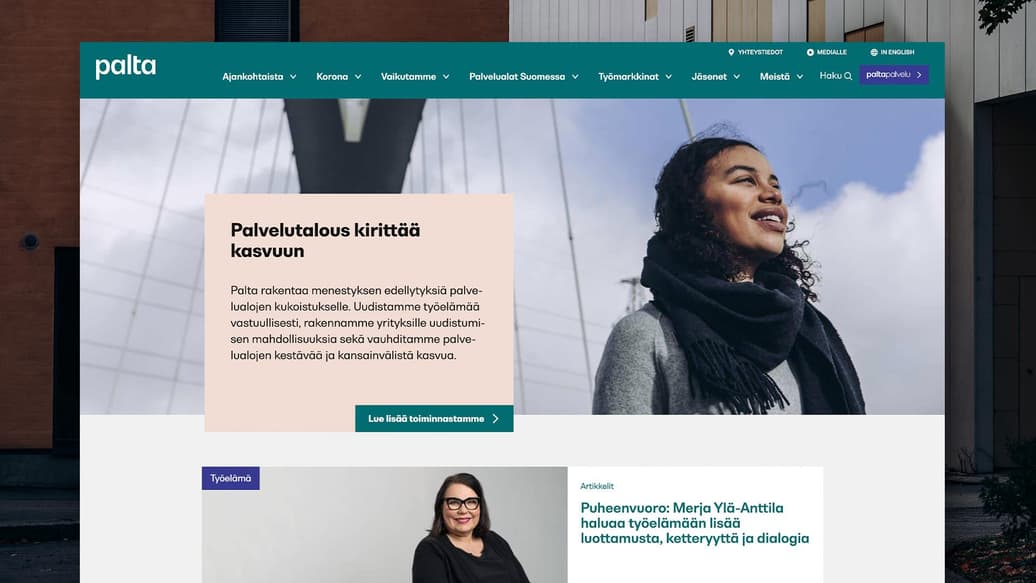Open the Vaikutamme dropdown arrow
The width and height of the screenshot is (1036, 583).
point(446,77)
